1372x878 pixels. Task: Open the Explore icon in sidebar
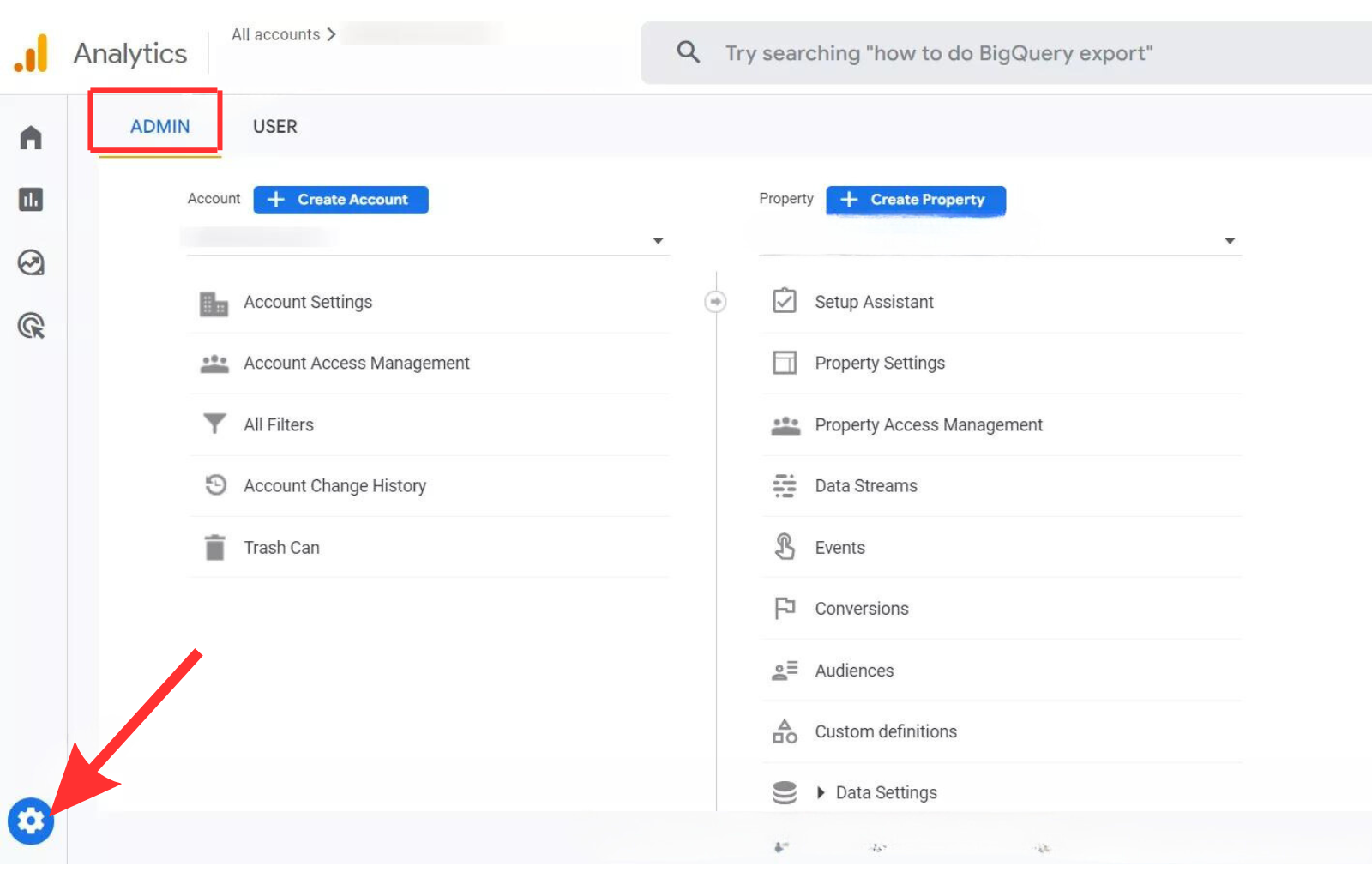coord(31,262)
